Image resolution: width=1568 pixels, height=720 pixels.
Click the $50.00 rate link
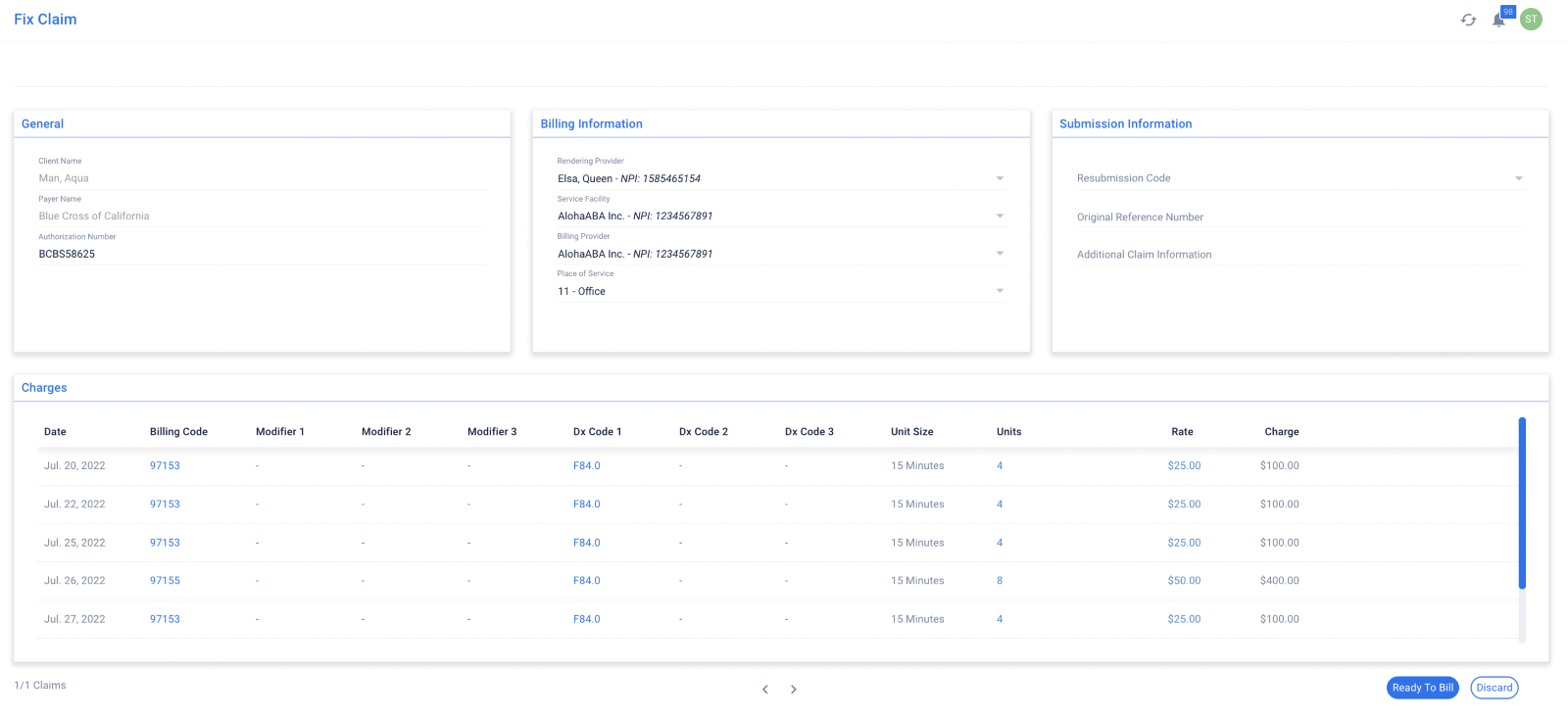(x=1184, y=581)
